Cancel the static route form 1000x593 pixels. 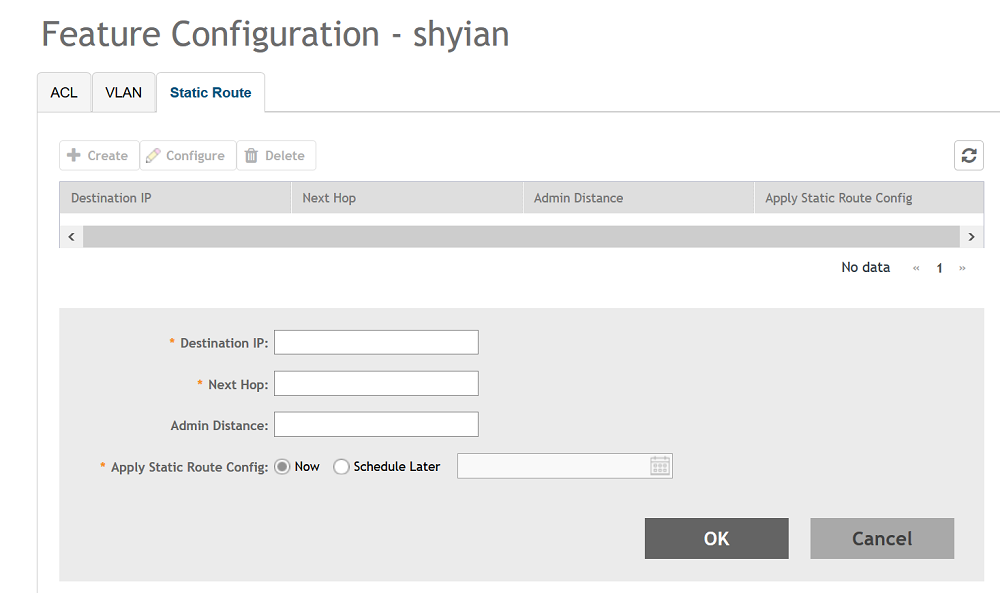pos(881,538)
